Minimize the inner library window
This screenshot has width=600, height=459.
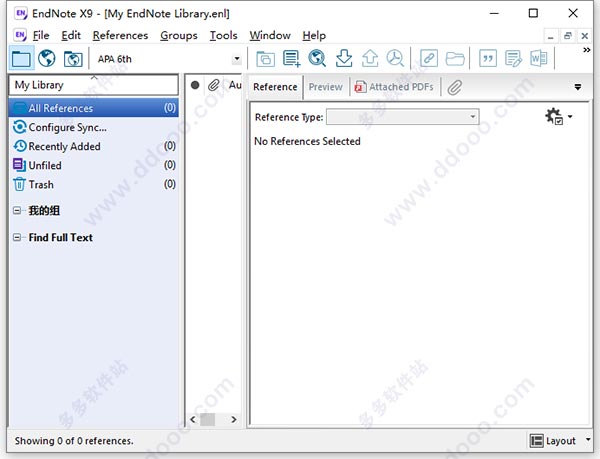pyautogui.click(x=551, y=36)
